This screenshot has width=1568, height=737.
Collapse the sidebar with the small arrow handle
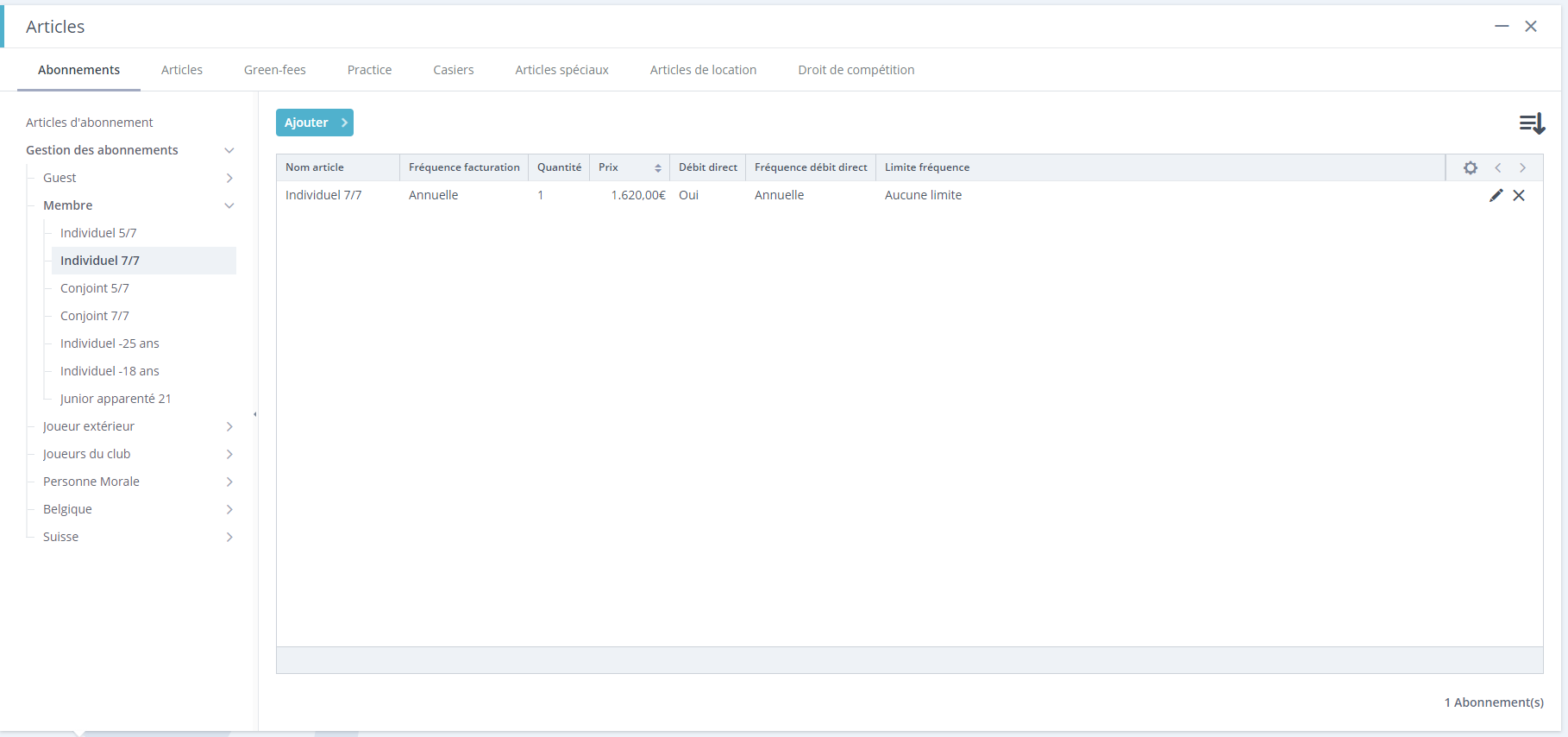[255, 414]
